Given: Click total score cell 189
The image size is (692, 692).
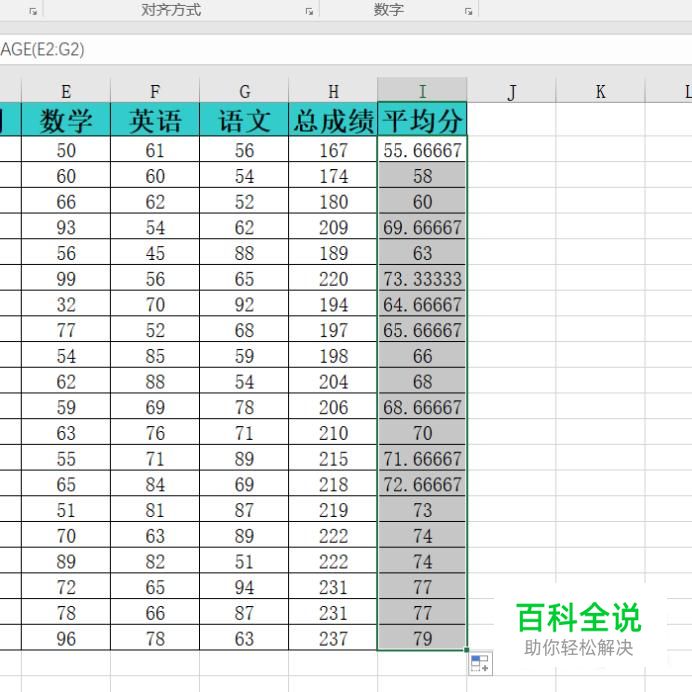Looking at the screenshot, I should [333, 252].
